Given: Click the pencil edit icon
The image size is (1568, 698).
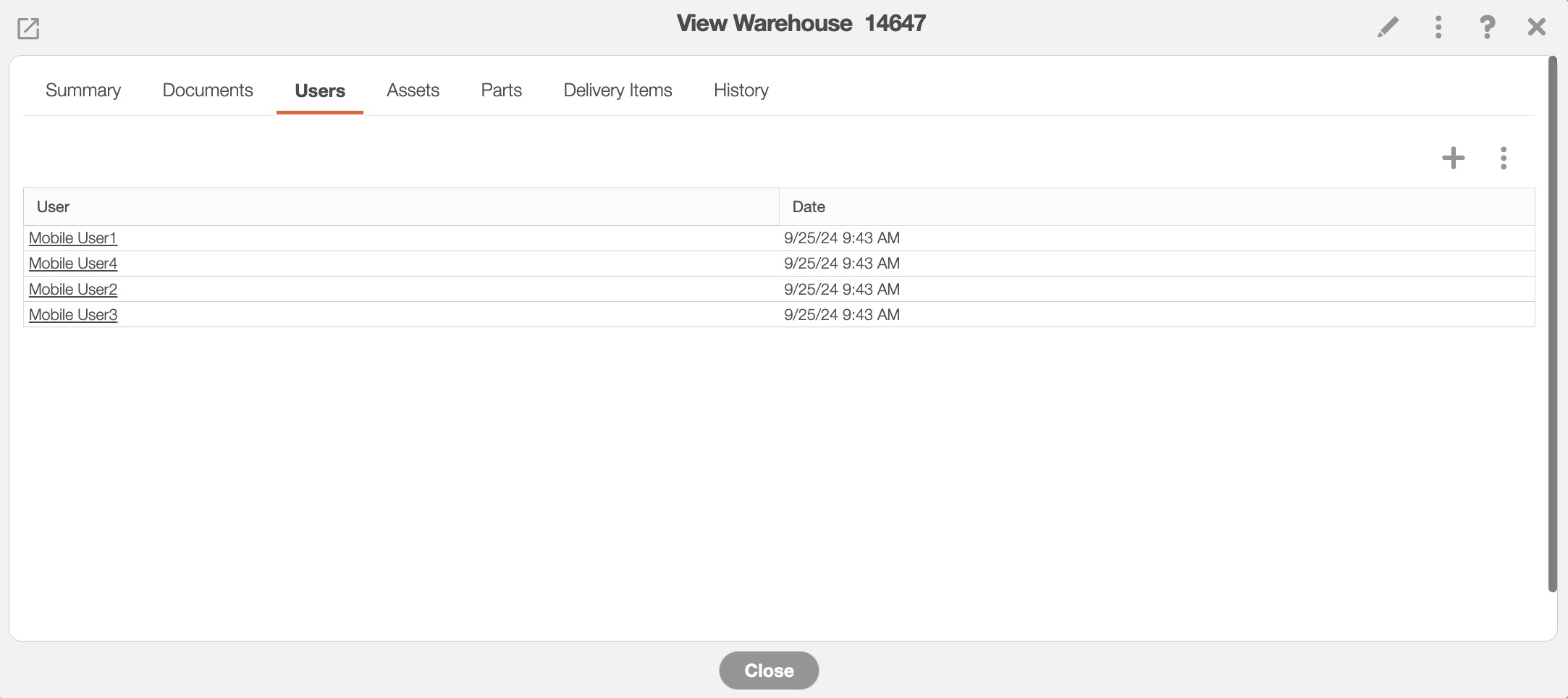Looking at the screenshot, I should (1387, 28).
